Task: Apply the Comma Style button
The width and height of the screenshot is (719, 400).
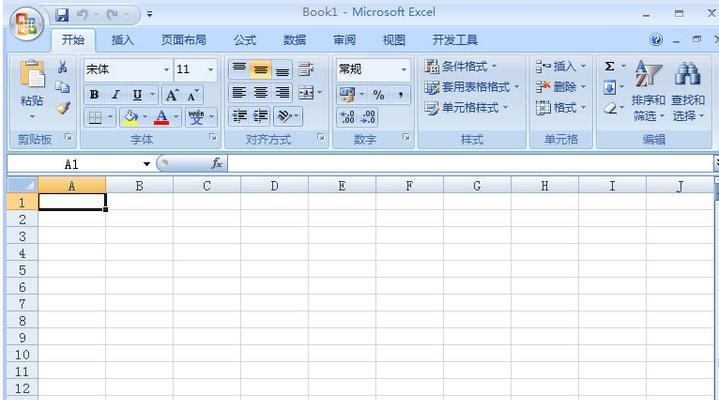Action: click(400, 95)
